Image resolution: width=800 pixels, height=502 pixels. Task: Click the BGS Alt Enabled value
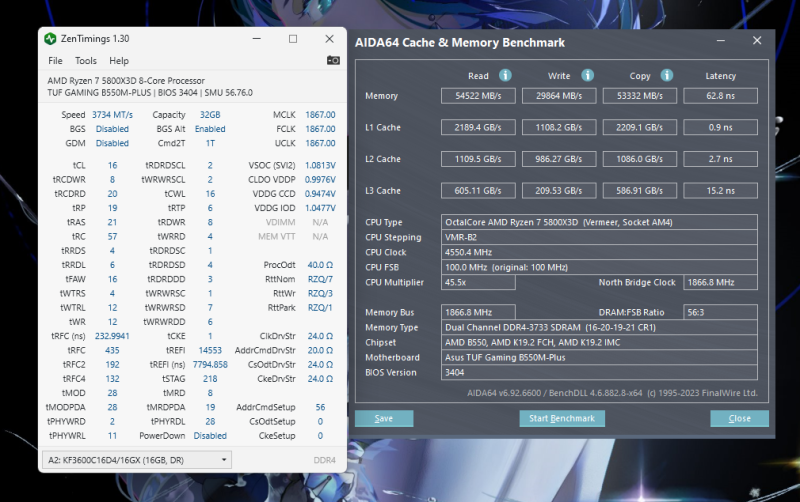coord(210,129)
